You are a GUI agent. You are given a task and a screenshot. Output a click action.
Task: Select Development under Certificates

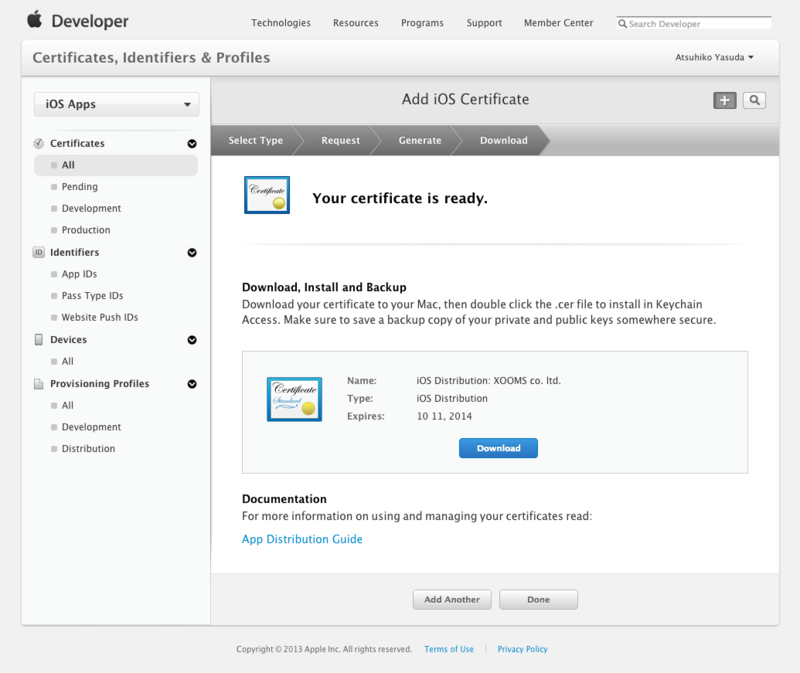point(91,208)
